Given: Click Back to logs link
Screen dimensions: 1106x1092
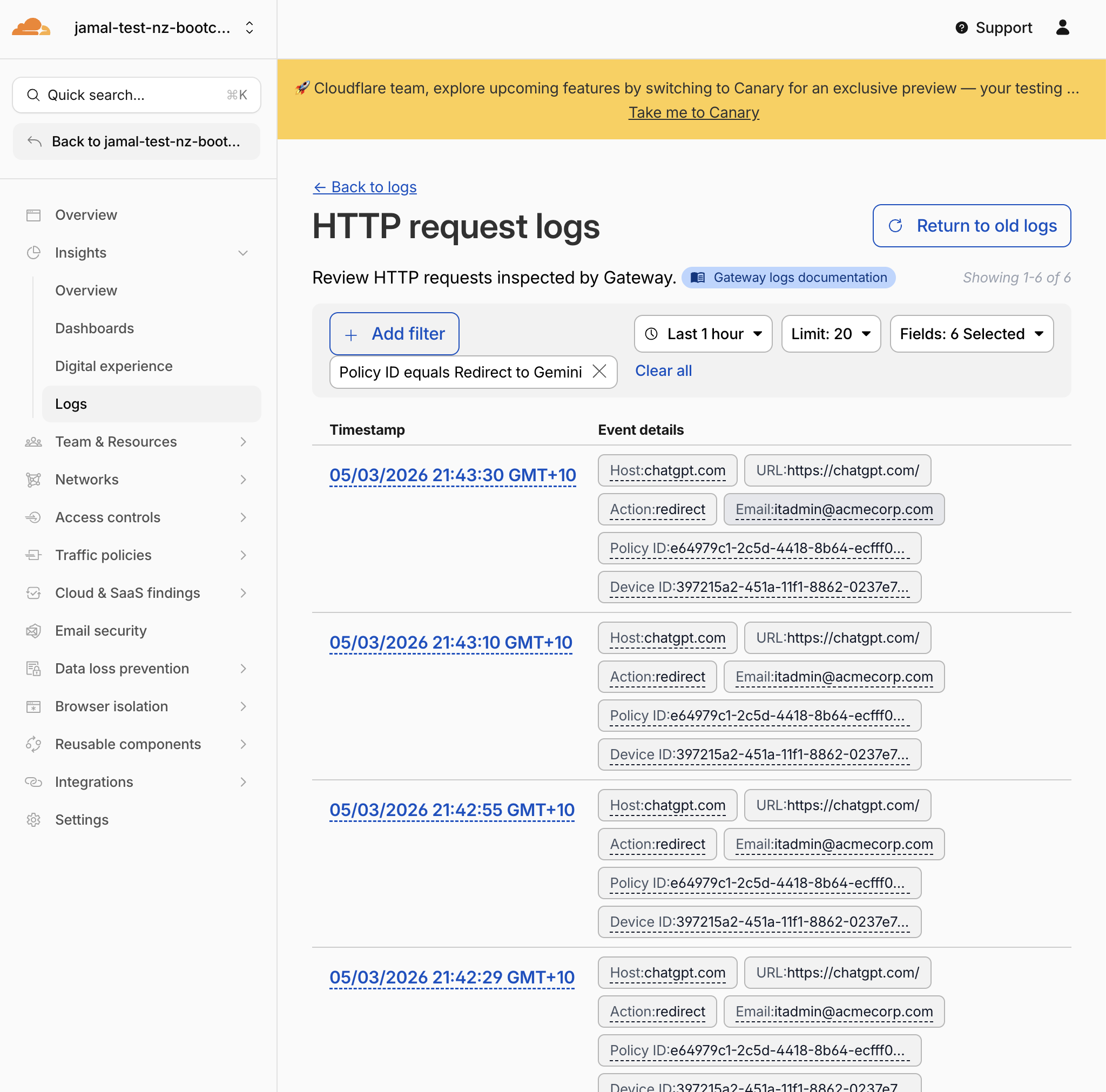Looking at the screenshot, I should pyautogui.click(x=365, y=187).
